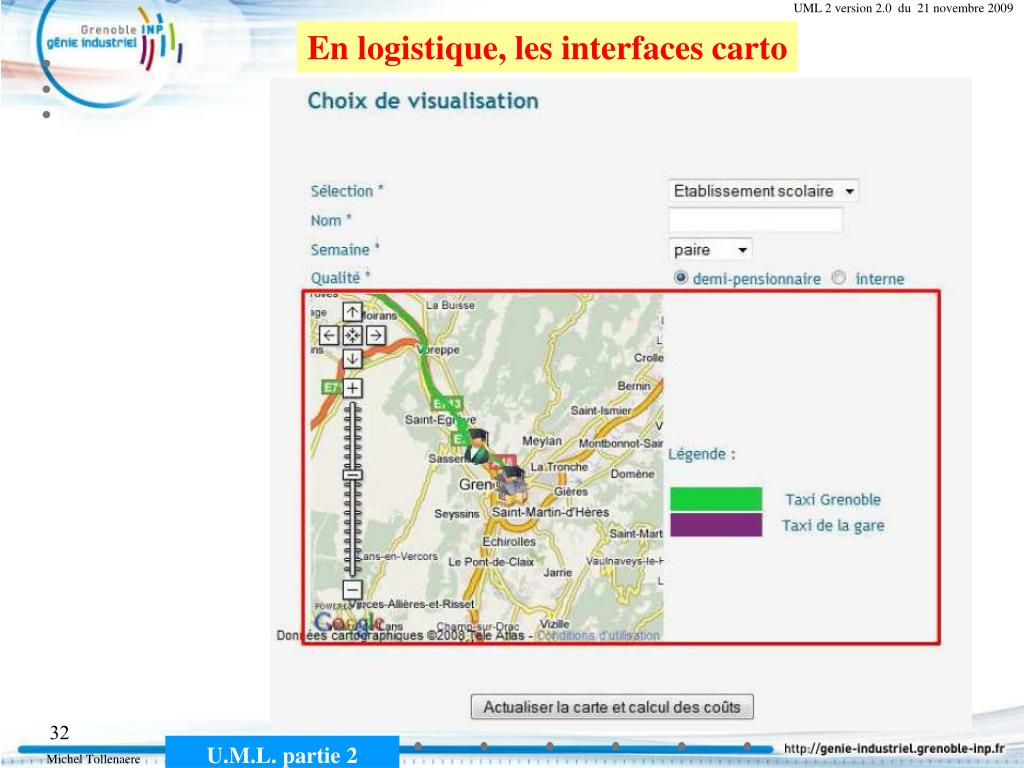Click the Taxi Grenoble legend label
Viewport: 1024px width, 768px height.
click(833, 500)
